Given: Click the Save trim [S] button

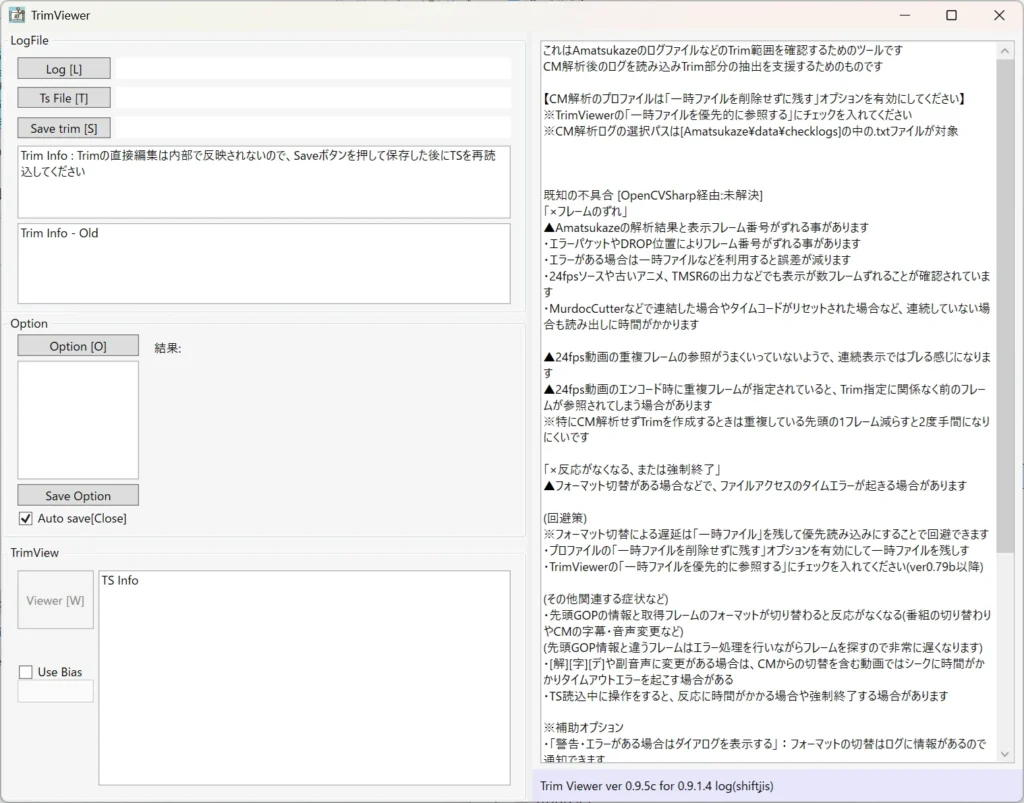Looking at the screenshot, I should (x=64, y=128).
